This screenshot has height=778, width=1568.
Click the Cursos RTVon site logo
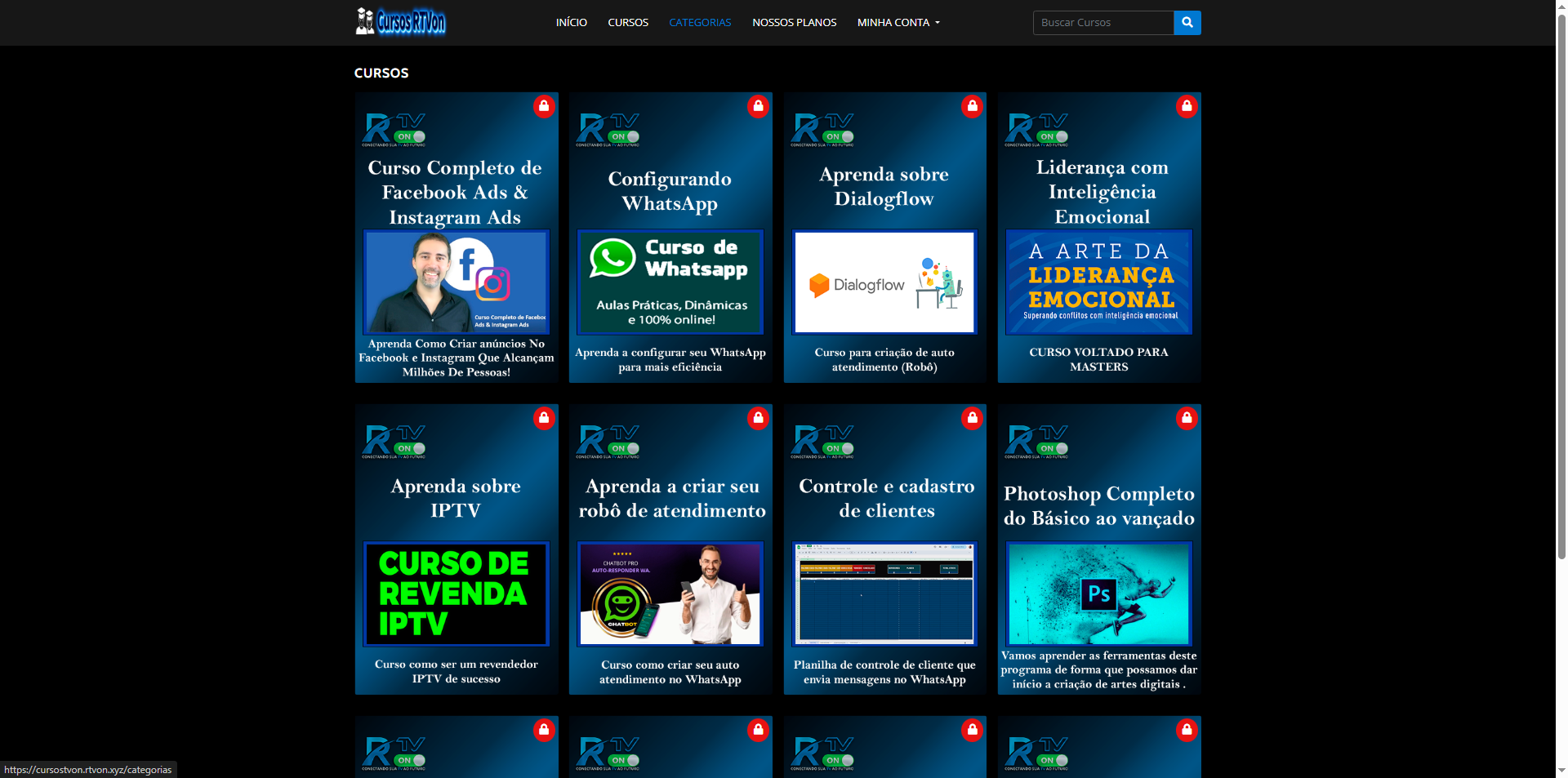[x=400, y=22]
